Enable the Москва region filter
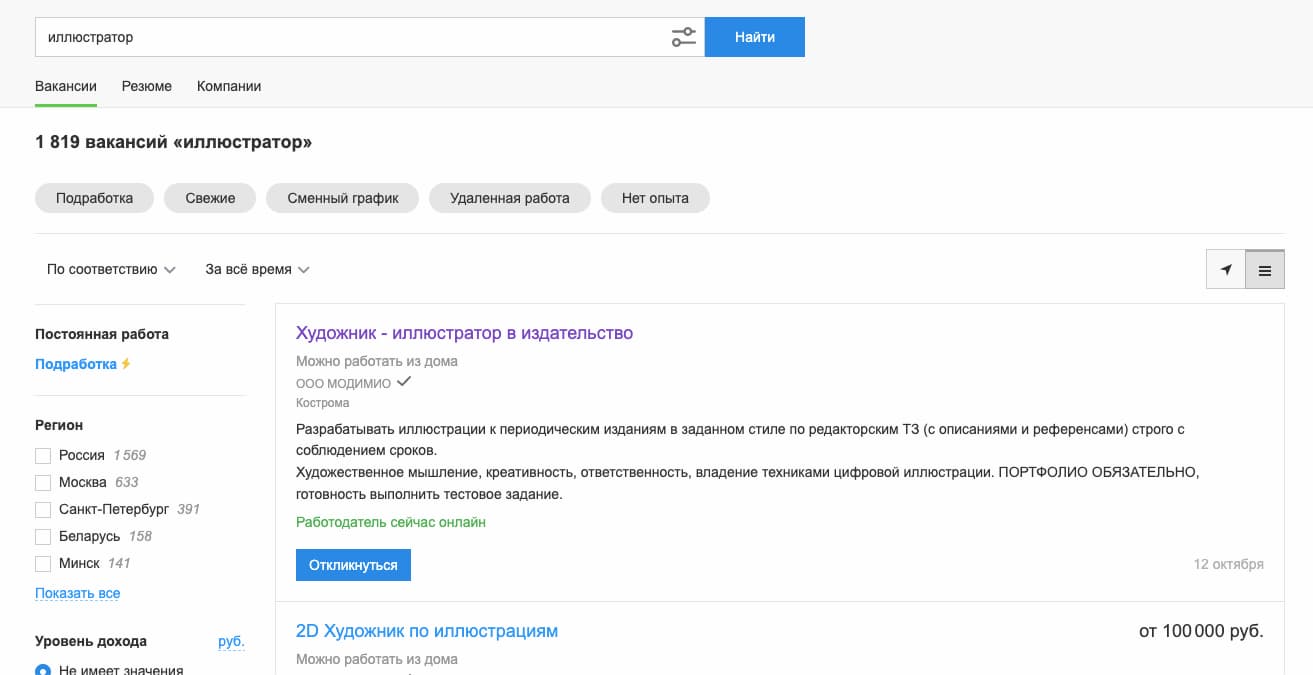The width and height of the screenshot is (1313, 675). (x=43, y=482)
